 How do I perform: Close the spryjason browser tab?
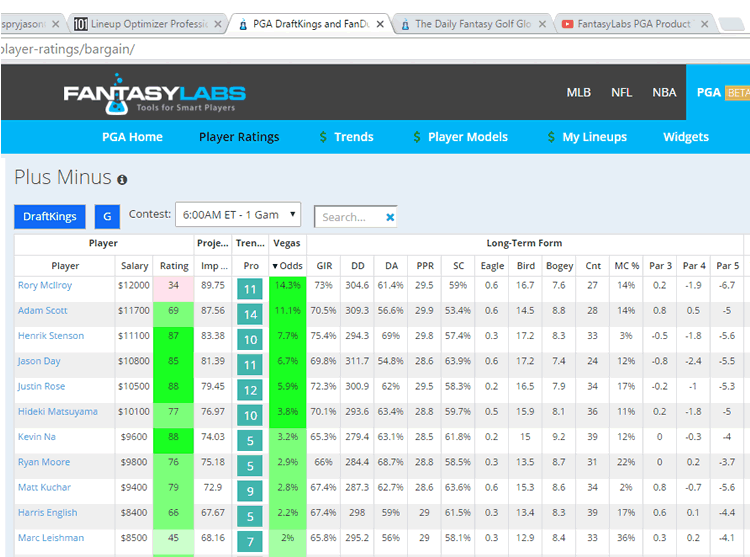55,24
